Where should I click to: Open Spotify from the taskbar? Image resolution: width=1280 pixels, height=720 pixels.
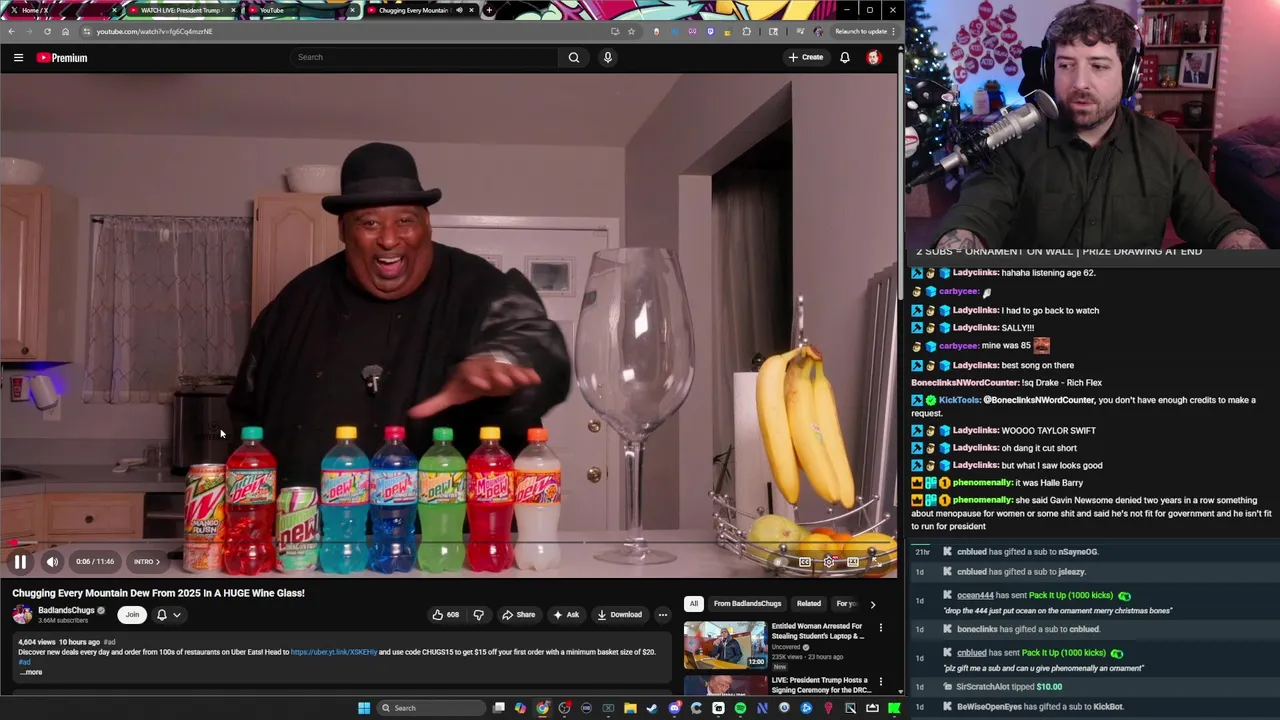tap(740, 708)
